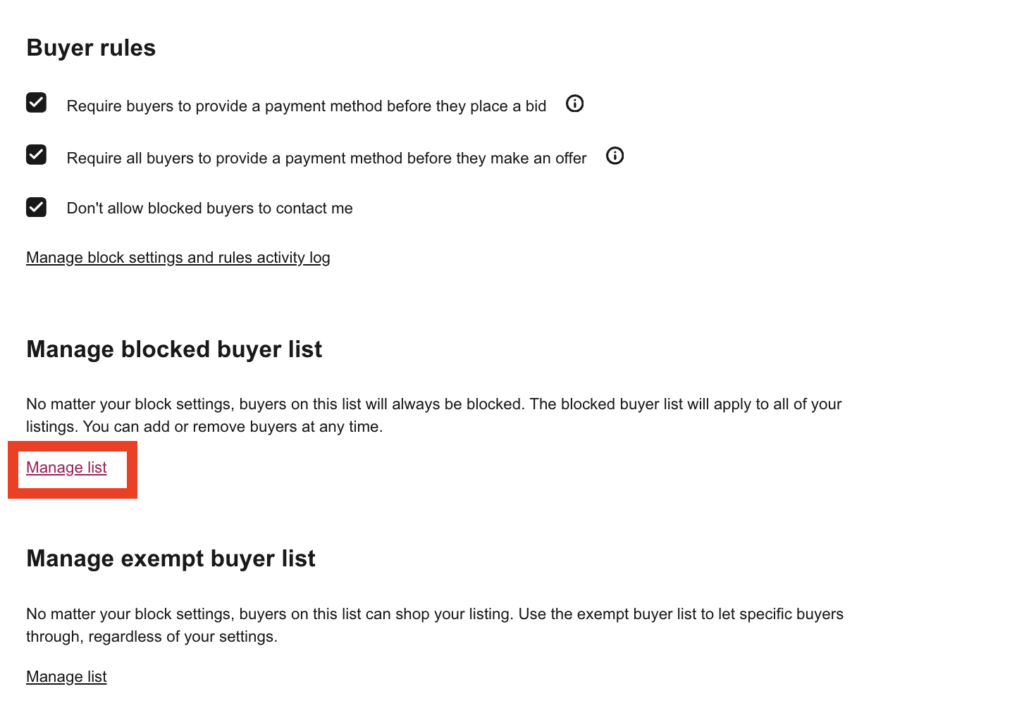
Task: Click "The blocked buyer list will apply" sentence
Action: click(686, 404)
